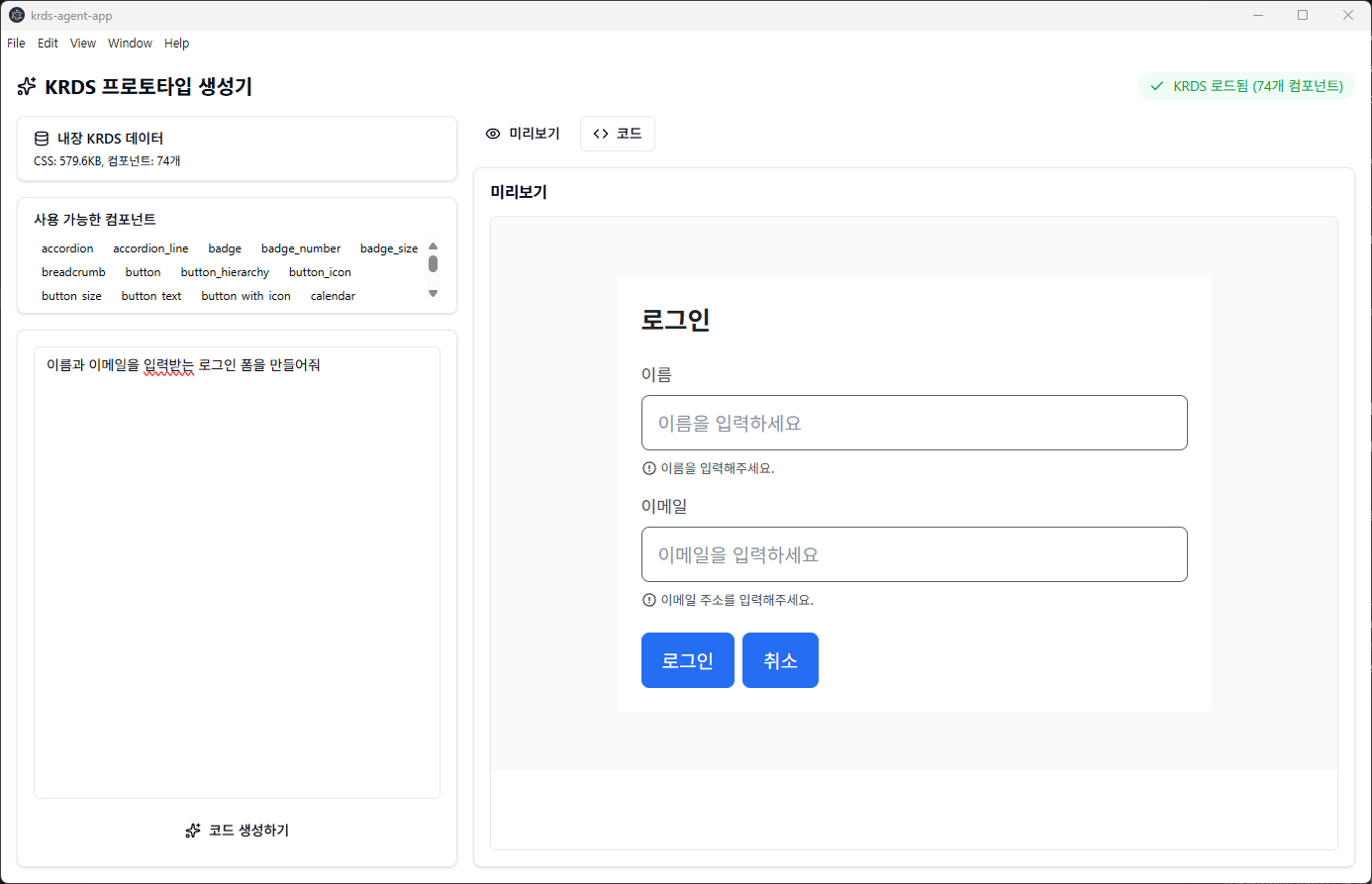
Task: Switch to the 코드 tab
Action: click(618, 134)
